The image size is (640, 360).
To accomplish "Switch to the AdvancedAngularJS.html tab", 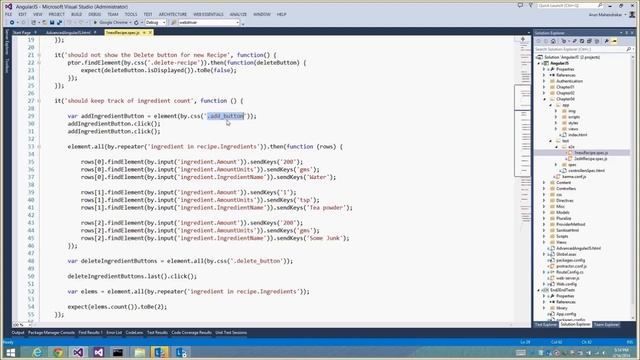I will (x=68, y=32).
